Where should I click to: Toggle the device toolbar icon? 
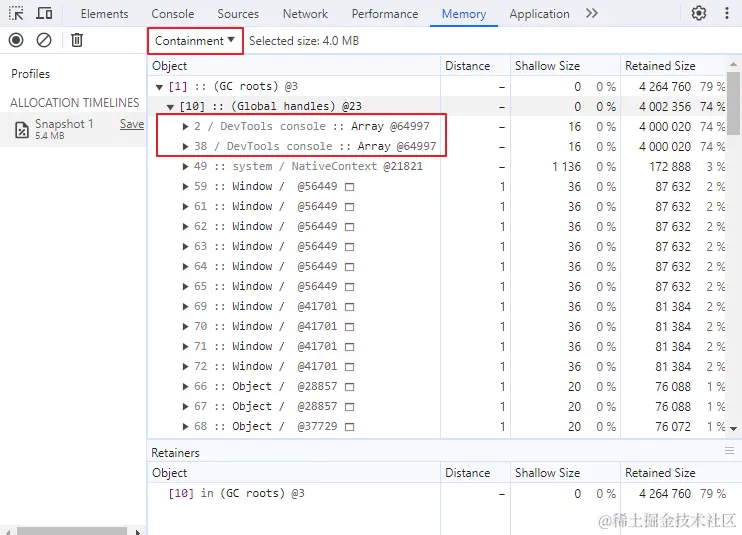click(44, 13)
